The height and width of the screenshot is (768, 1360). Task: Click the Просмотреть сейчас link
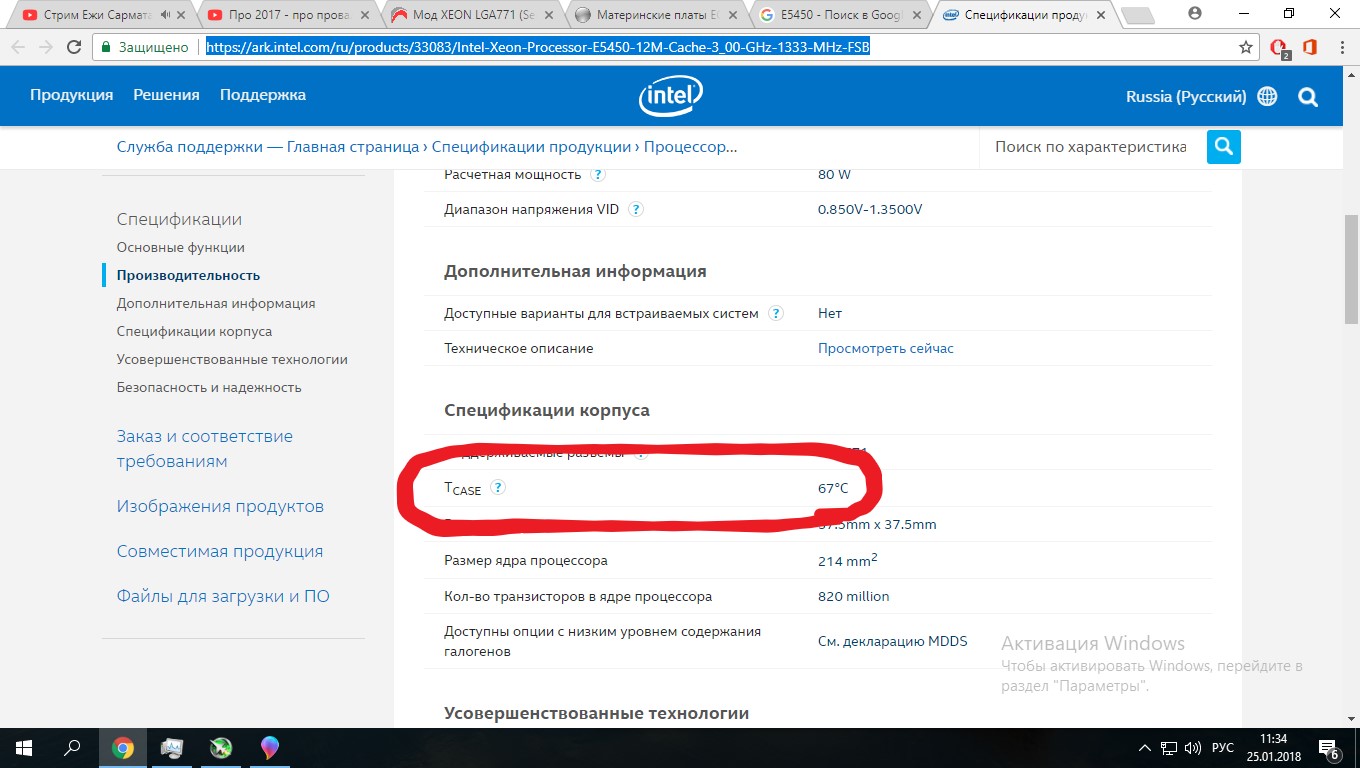886,348
